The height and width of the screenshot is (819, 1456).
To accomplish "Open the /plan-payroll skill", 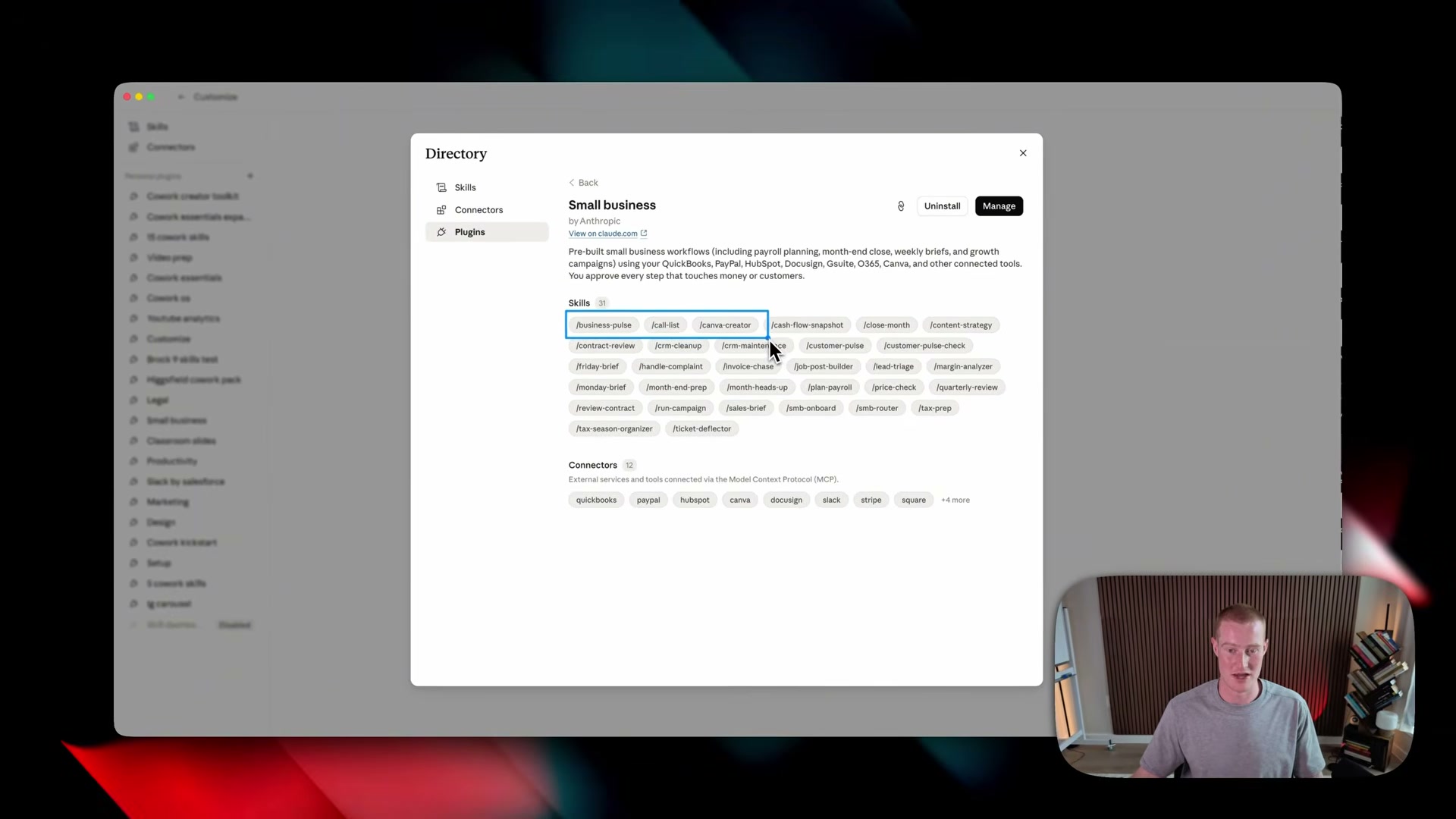I will point(830,388).
